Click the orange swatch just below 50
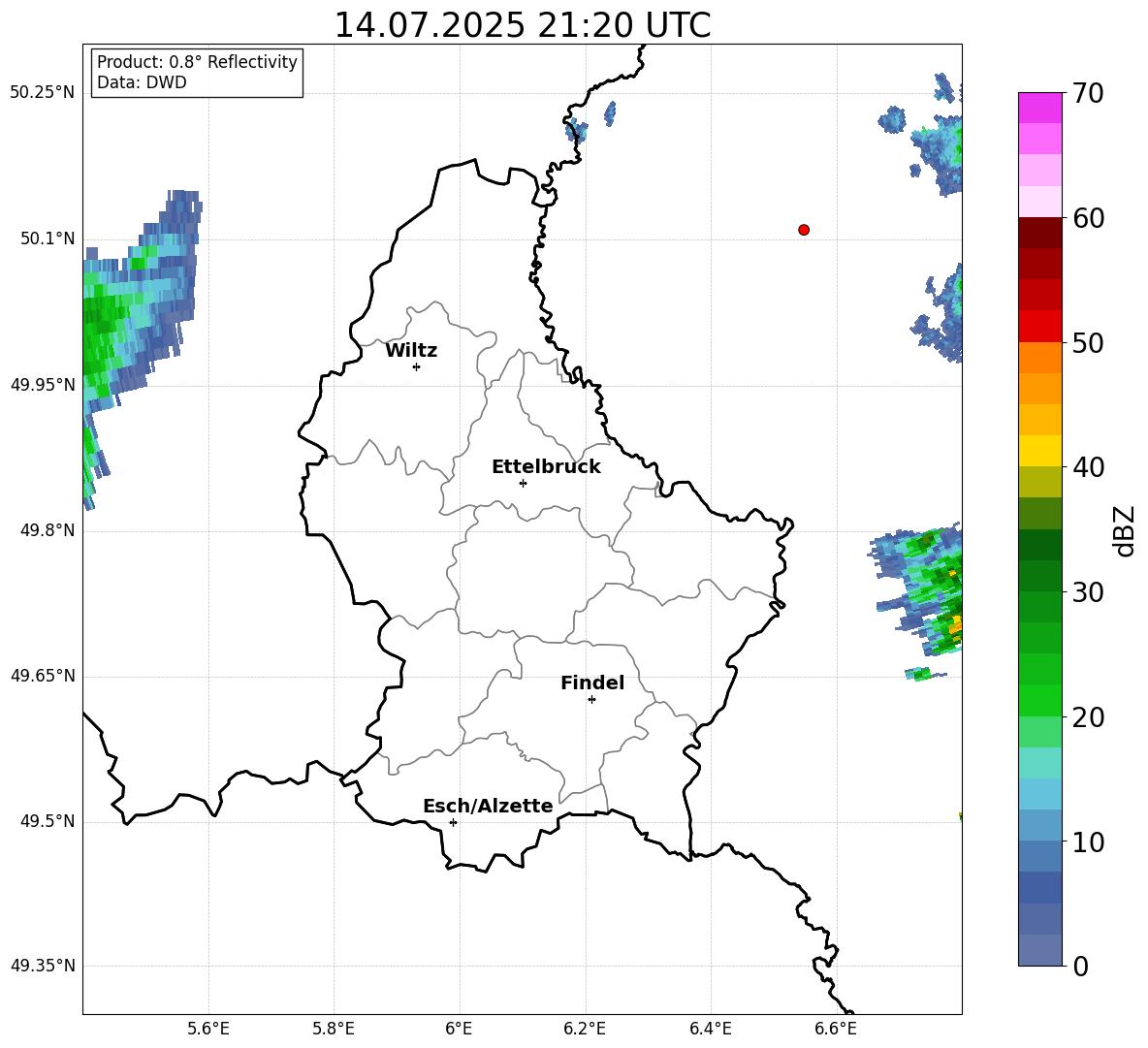 (x=1039, y=358)
